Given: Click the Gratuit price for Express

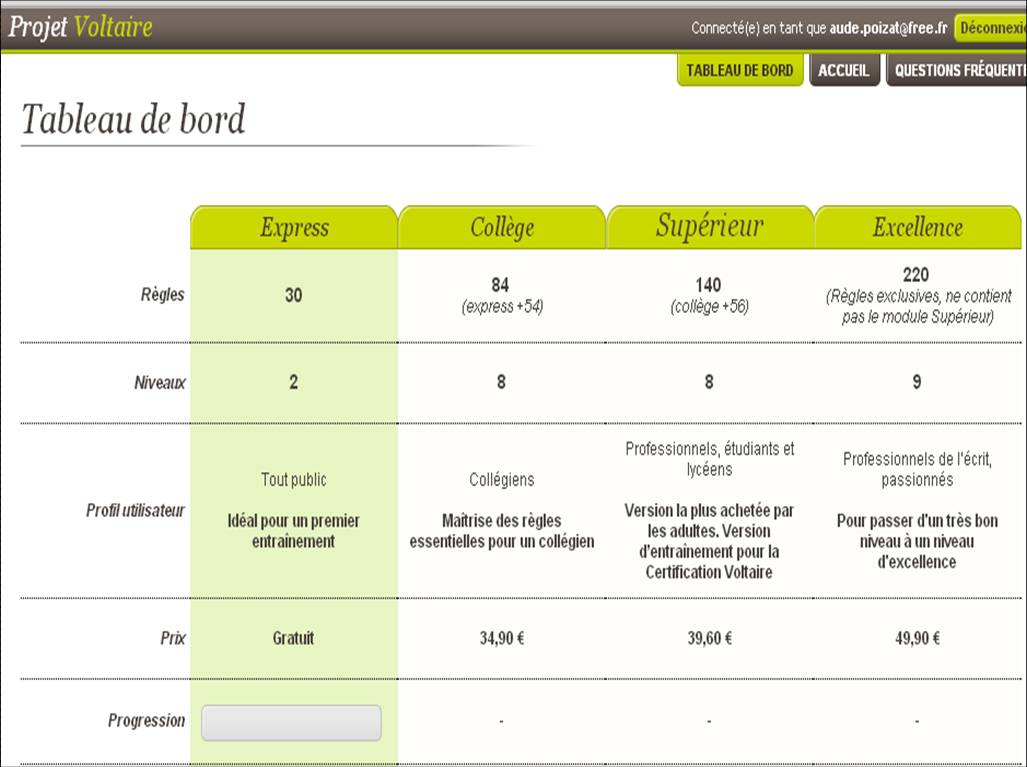Looking at the screenshot, I should [x=293, y=638].
